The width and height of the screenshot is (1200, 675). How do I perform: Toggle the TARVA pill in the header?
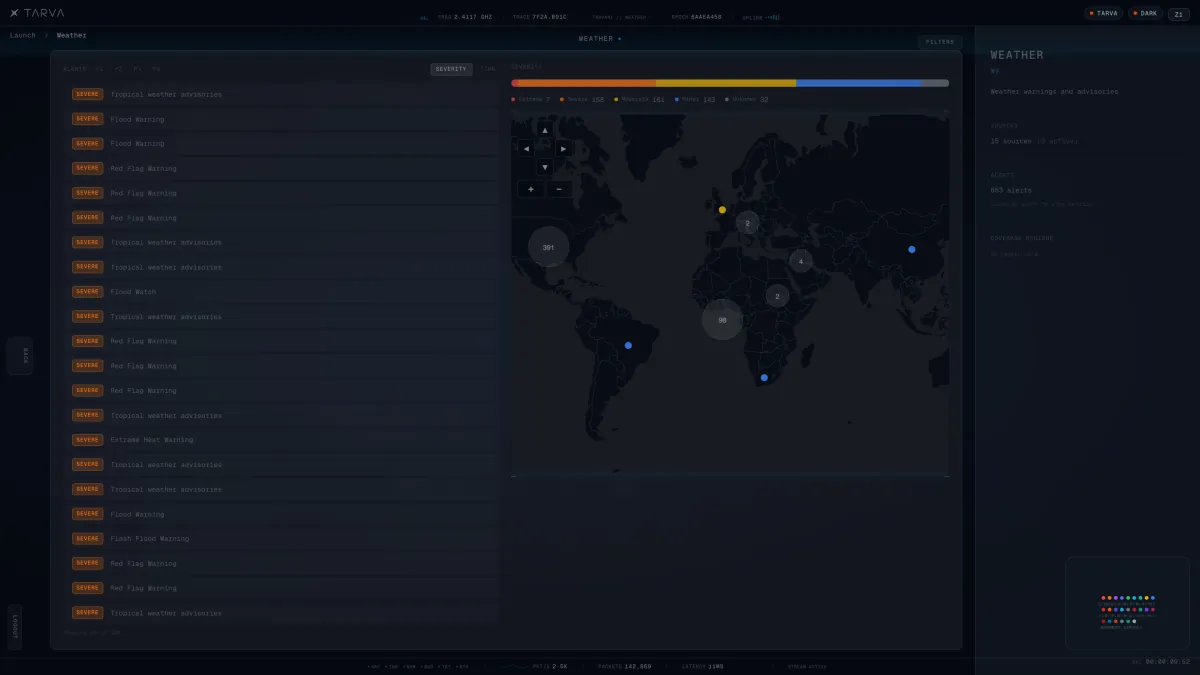1104,14
